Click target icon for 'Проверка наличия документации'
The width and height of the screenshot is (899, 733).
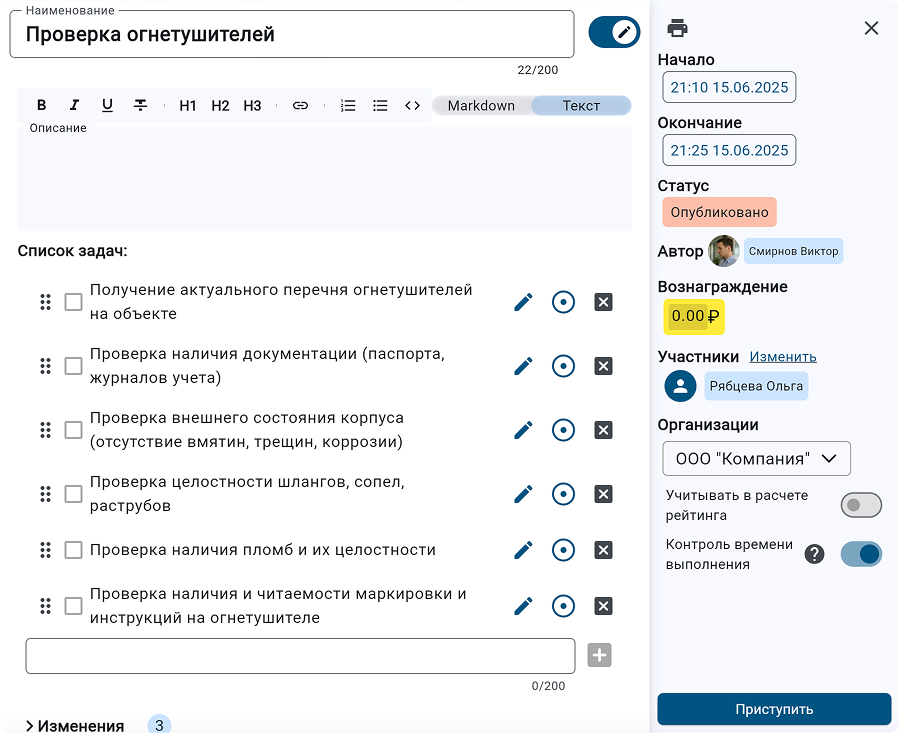click(x=563, y=366)
